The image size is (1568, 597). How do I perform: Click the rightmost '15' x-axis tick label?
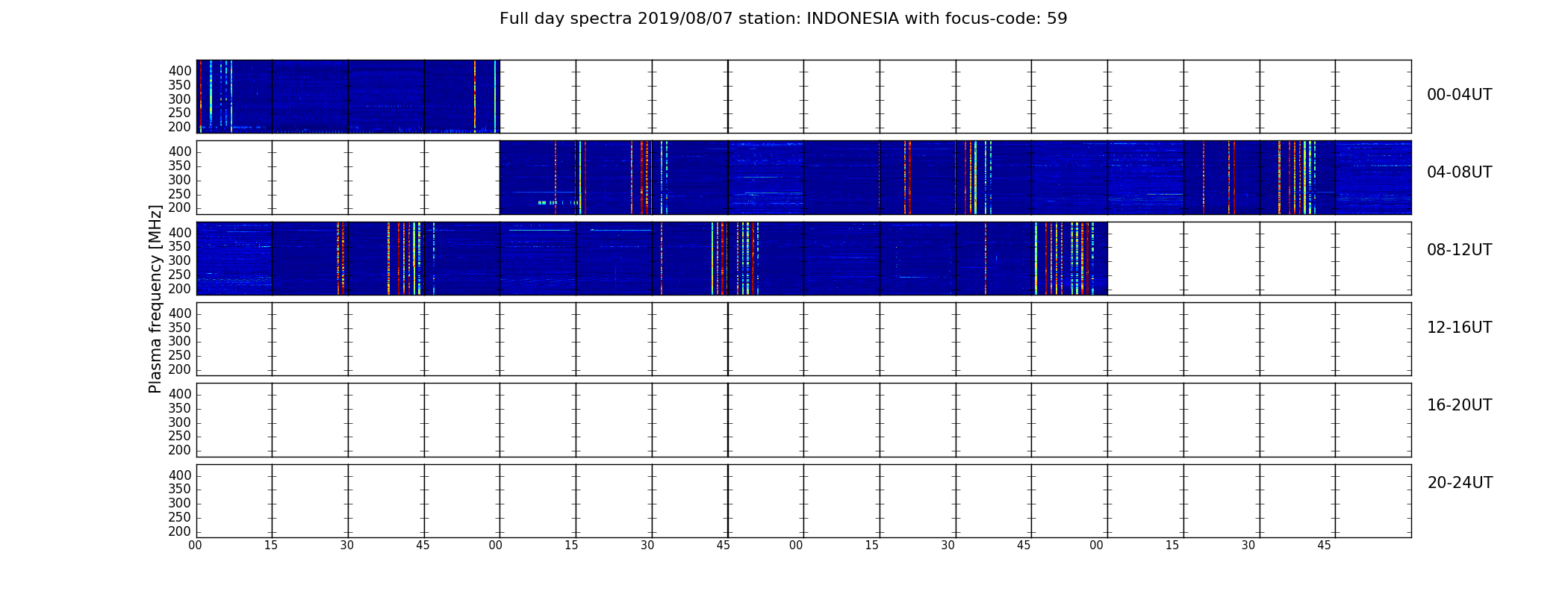tap(1172, 546)
